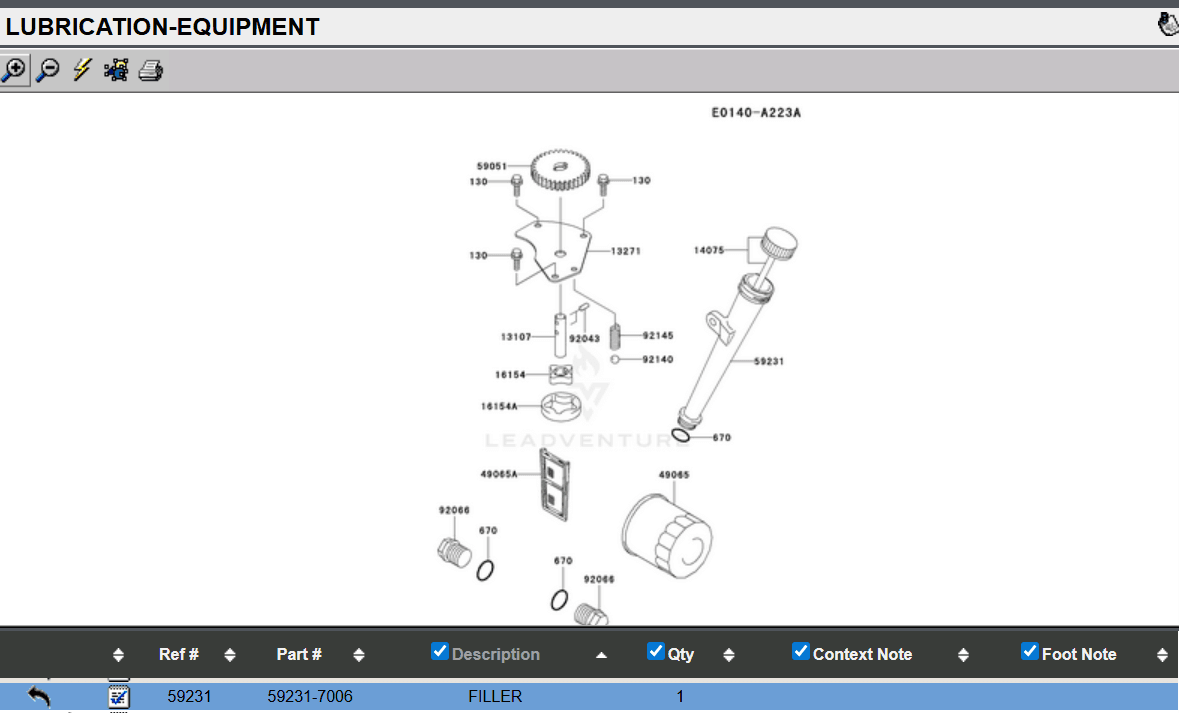This screenshot has width=1179, height=713.
Task: Uncheck the Description column checkbox
Action: click(x=440, y=652)
